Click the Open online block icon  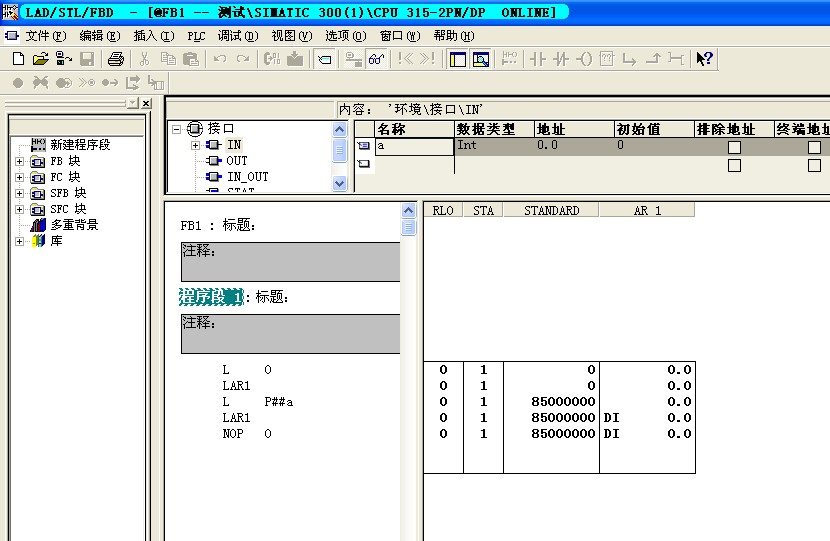click(64, 59)
